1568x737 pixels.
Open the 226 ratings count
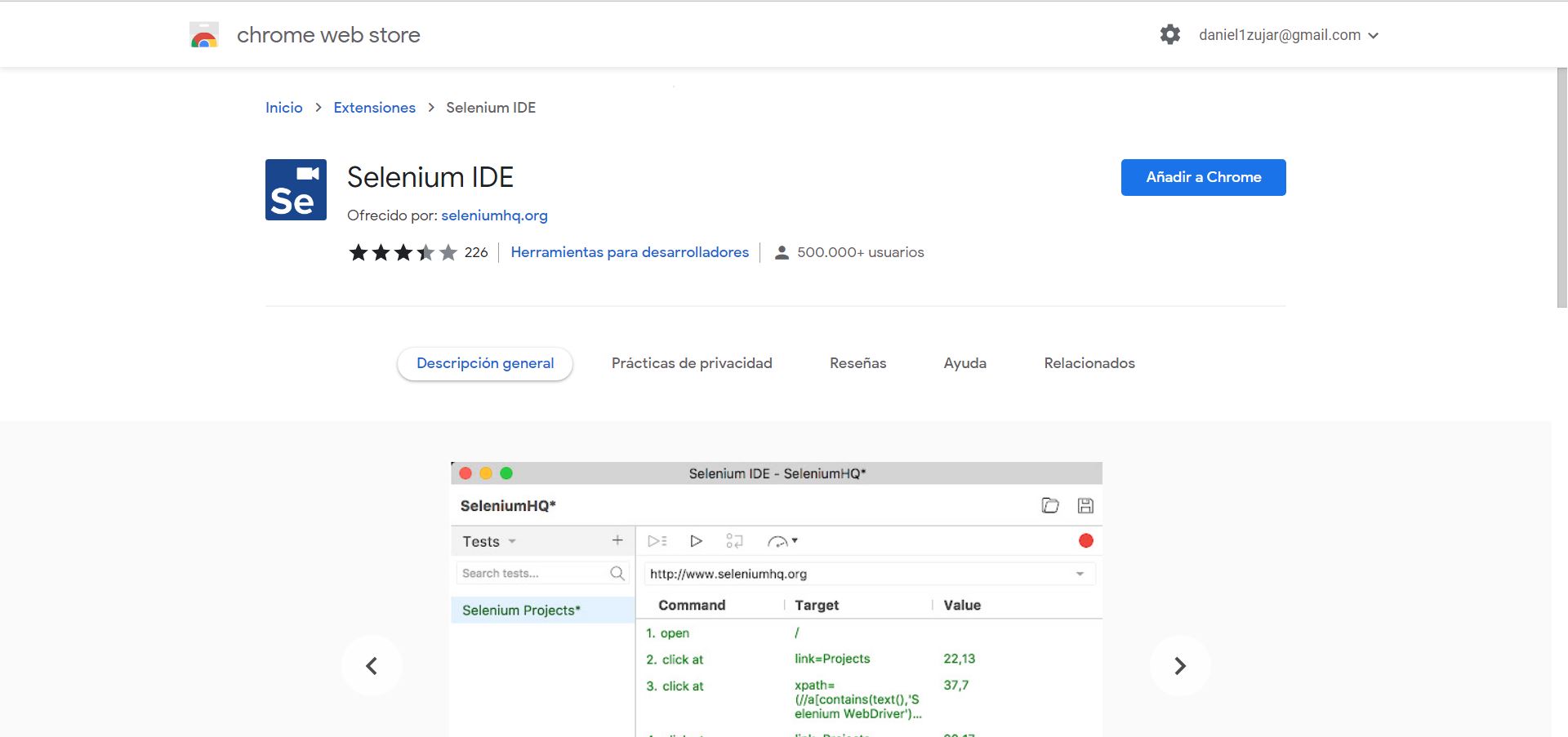point(476,252)
